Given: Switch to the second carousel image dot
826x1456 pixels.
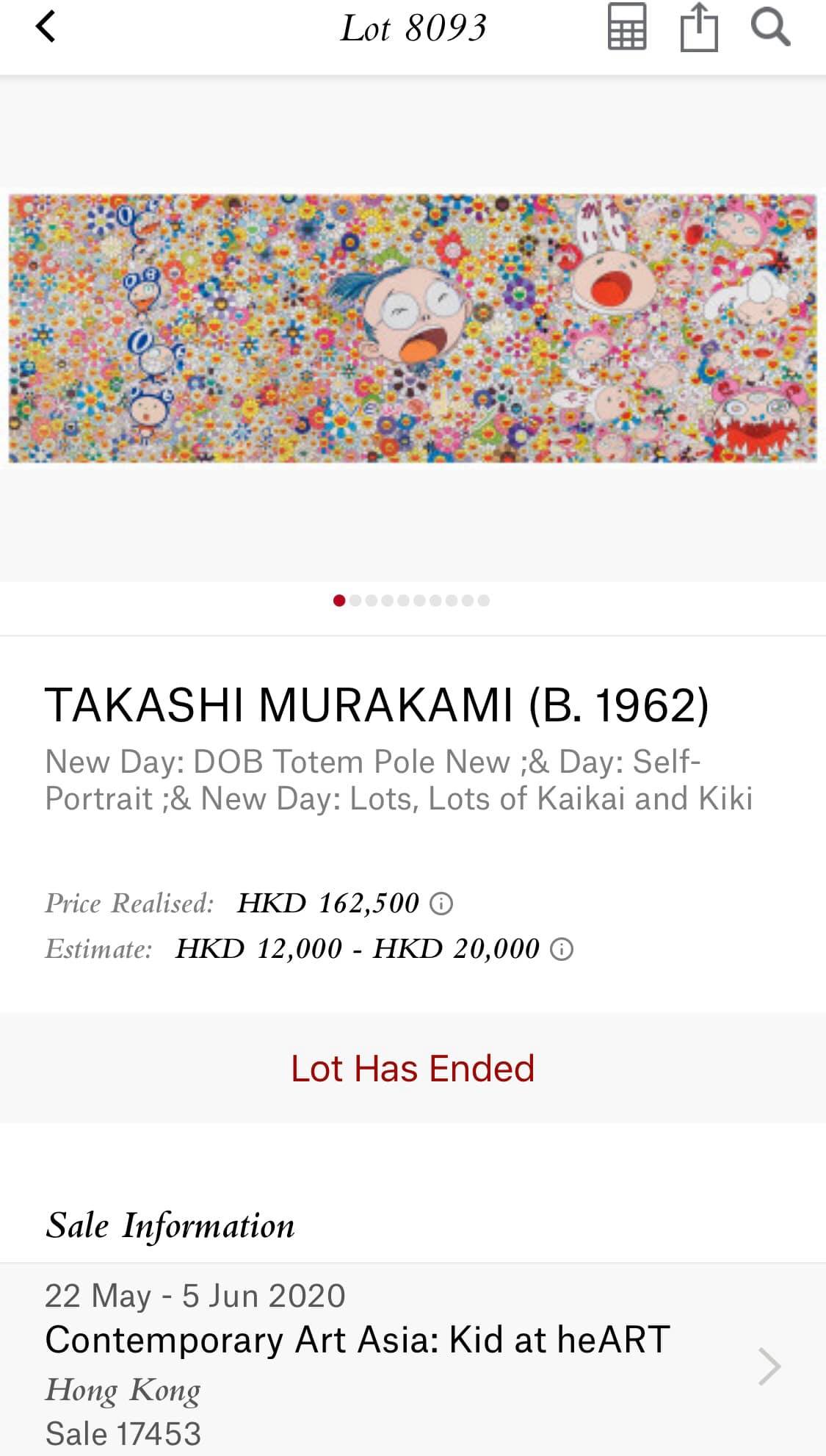Looking at the screenshot, I should point(356,600).
